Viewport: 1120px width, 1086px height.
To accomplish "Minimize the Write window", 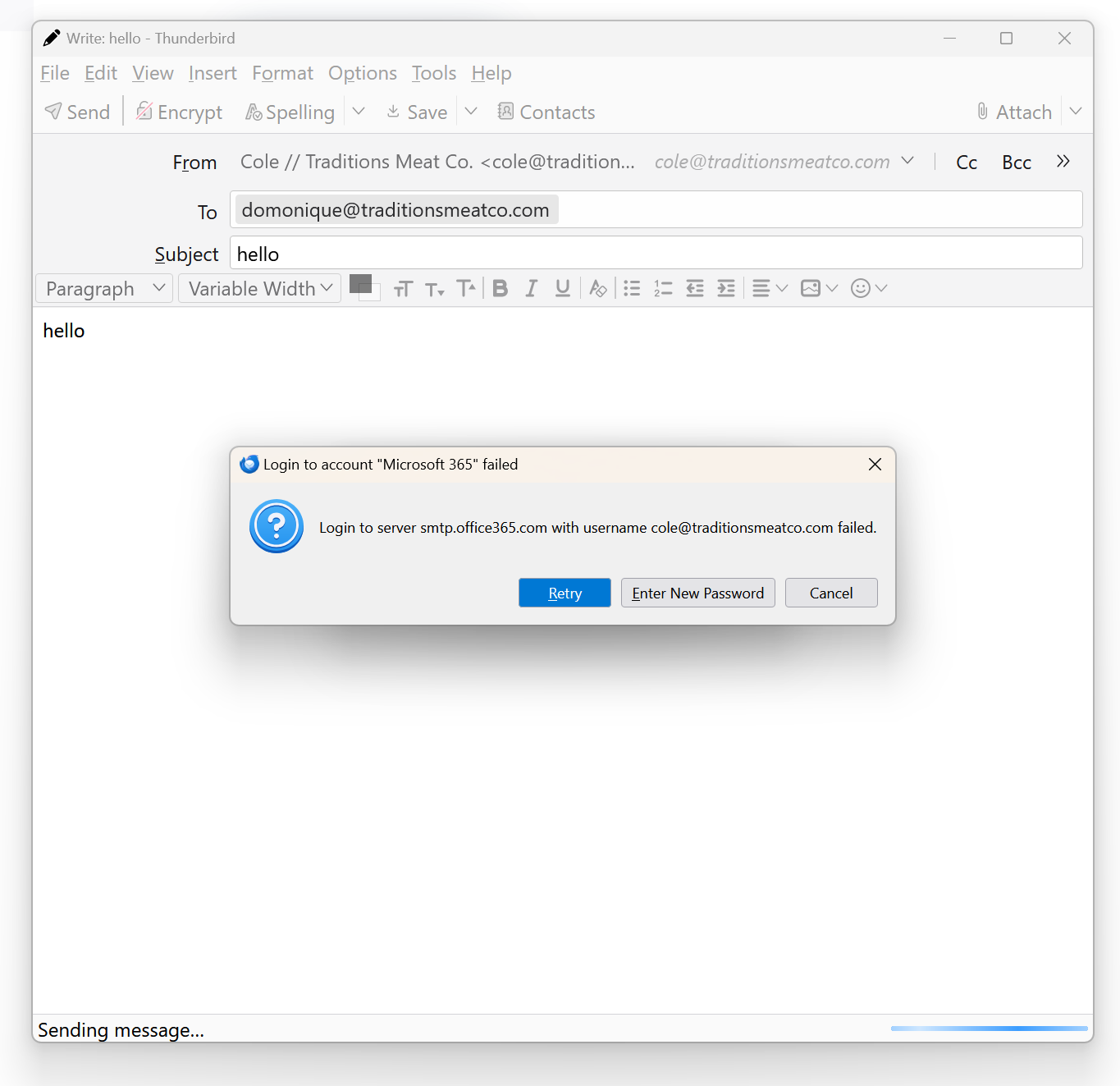I will click(x=950, y=38).
